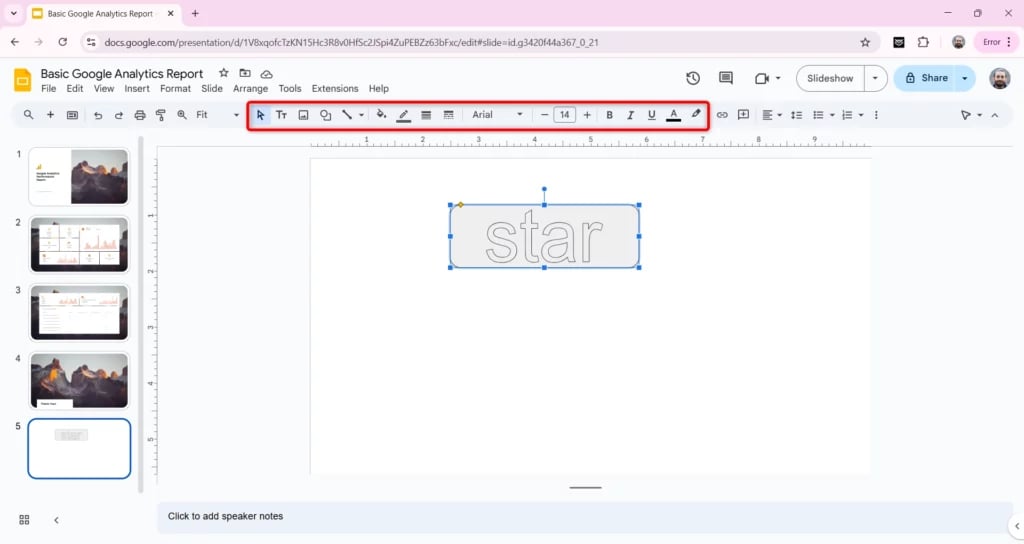
Task: Open version history clock icon
Action: (693, 78)
